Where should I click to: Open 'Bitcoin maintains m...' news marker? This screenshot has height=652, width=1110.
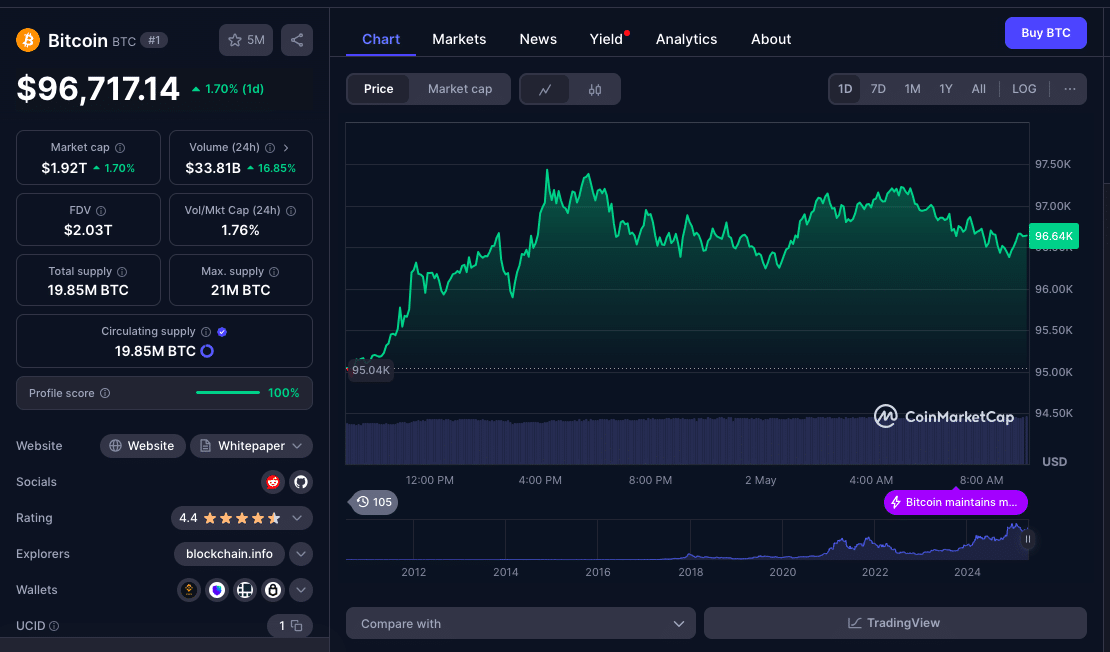pos(956,503)
